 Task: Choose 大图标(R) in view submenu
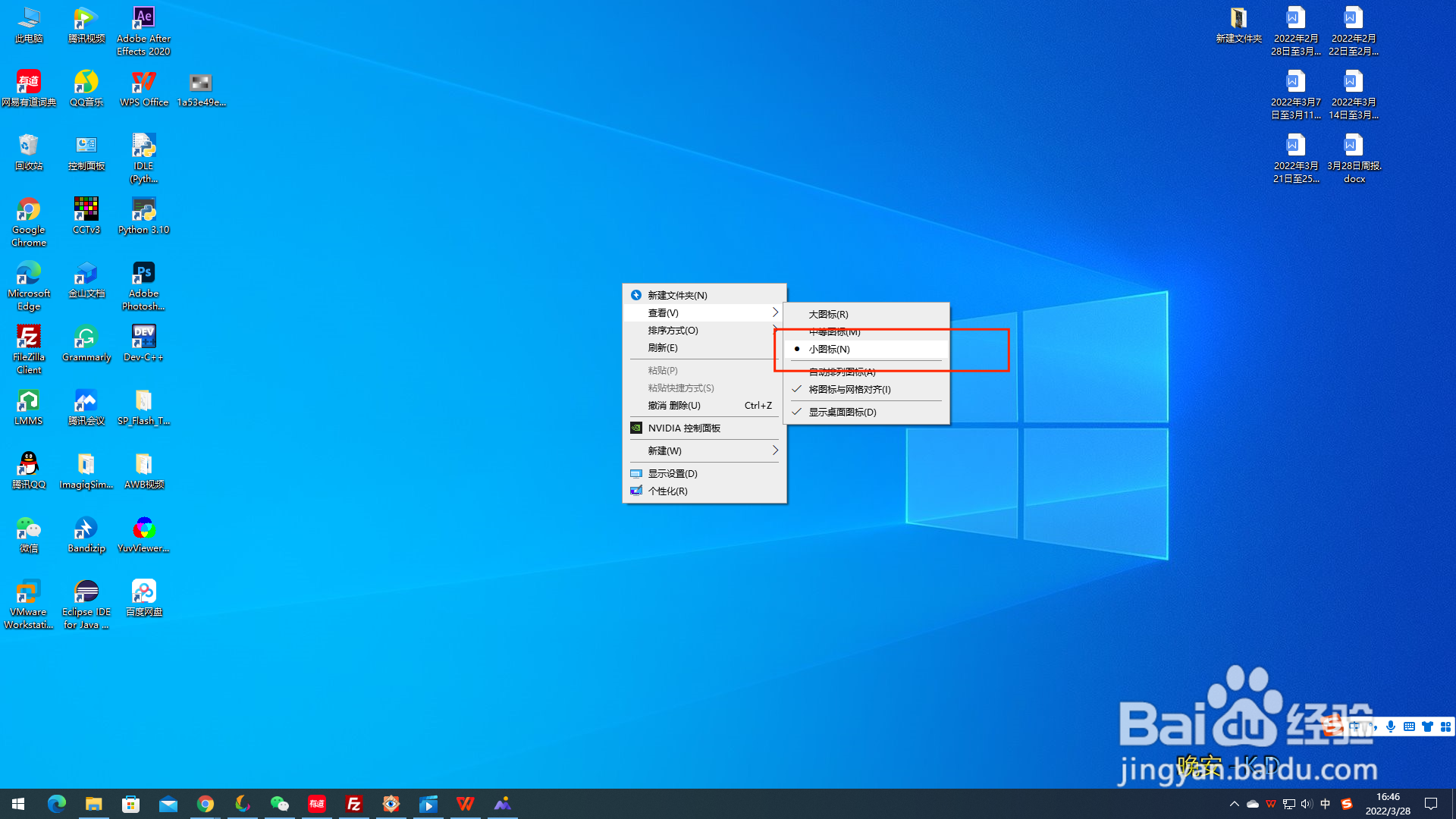point(828,315)
